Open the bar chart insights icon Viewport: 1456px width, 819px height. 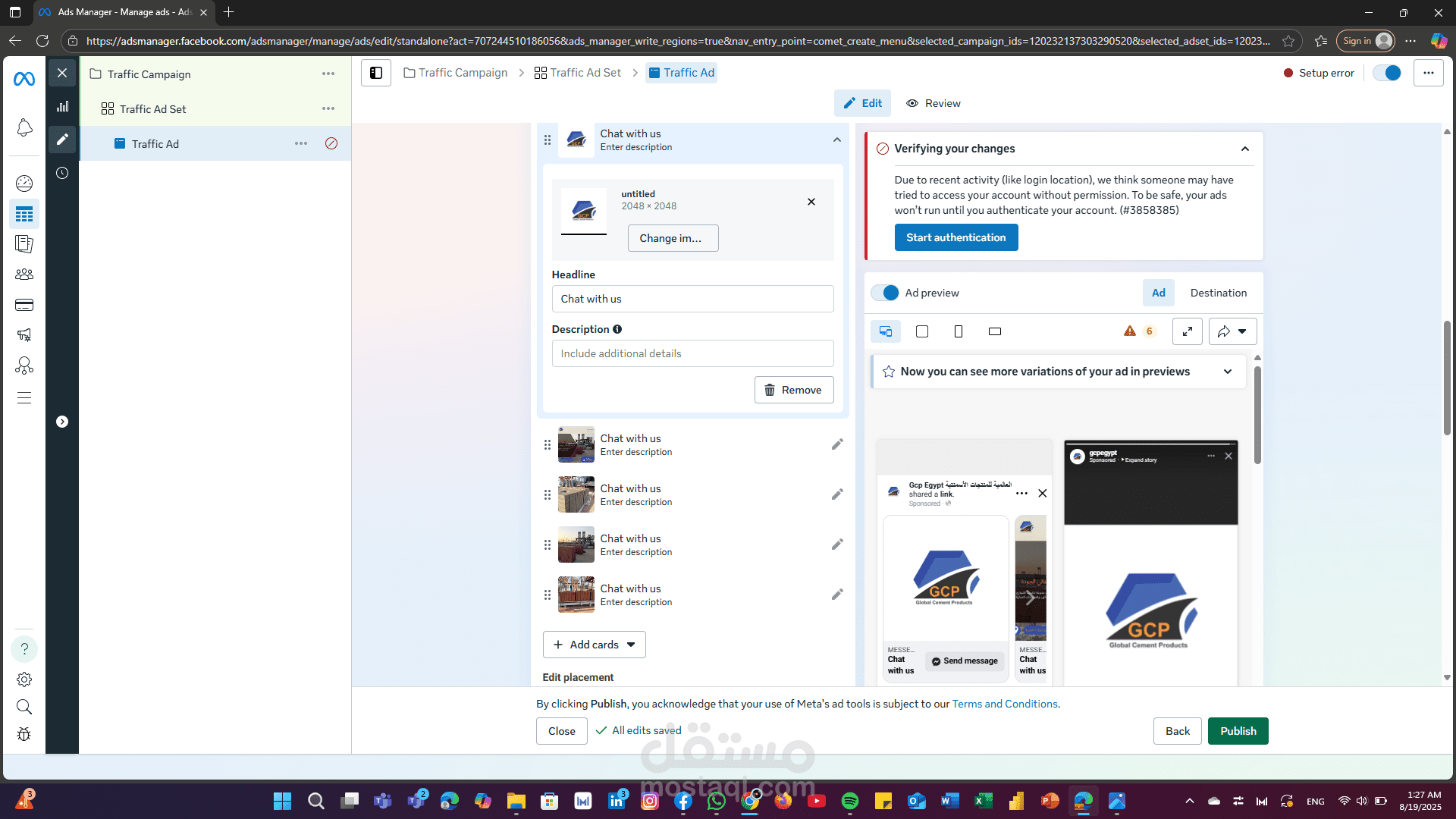[62, 107]
